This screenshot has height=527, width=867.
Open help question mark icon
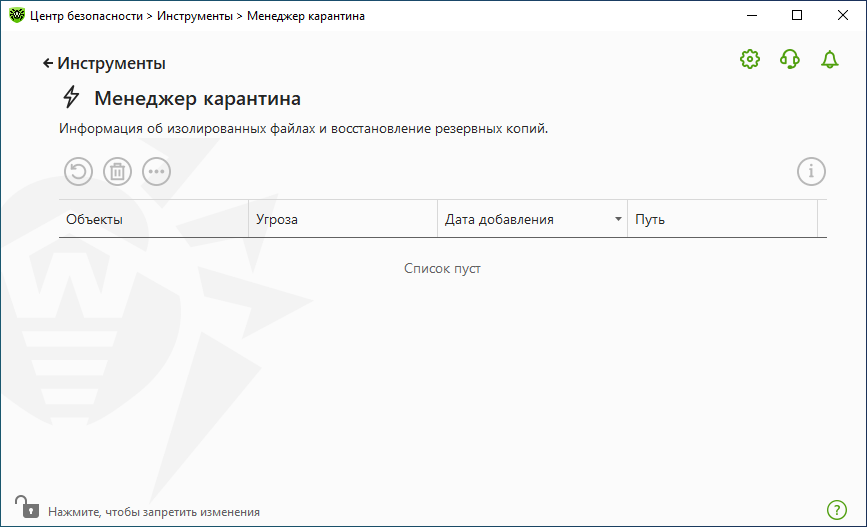(837, 510)
